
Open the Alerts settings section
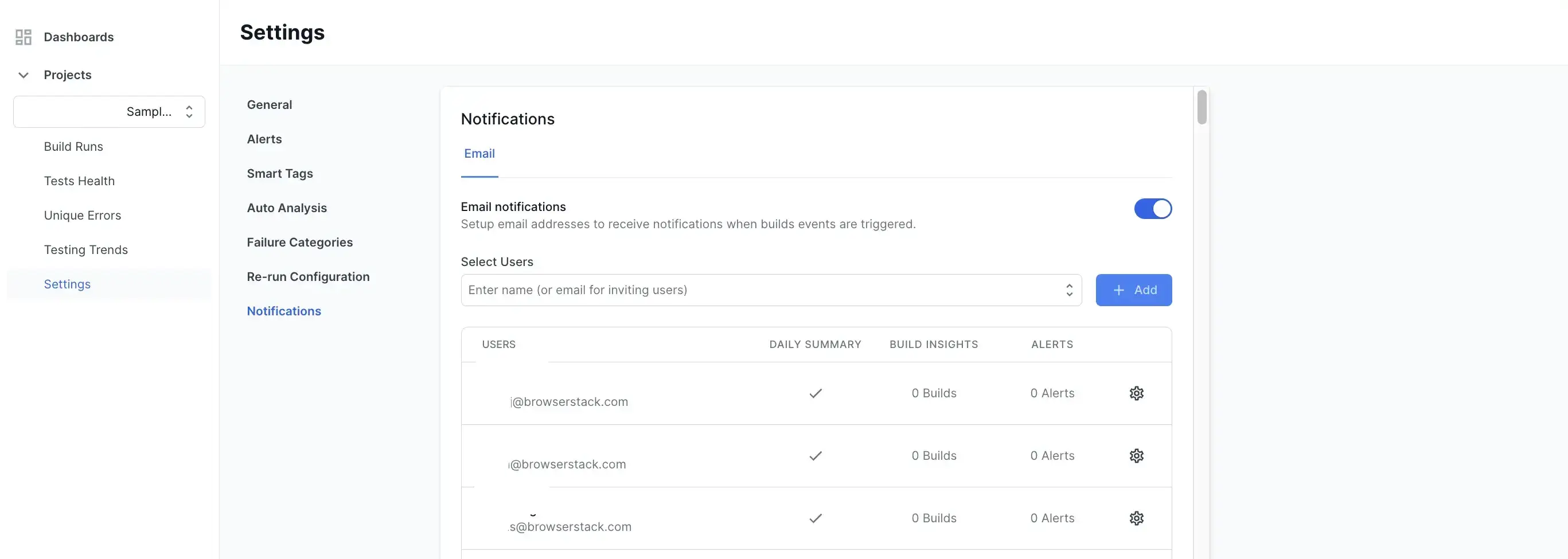(264, 139)
